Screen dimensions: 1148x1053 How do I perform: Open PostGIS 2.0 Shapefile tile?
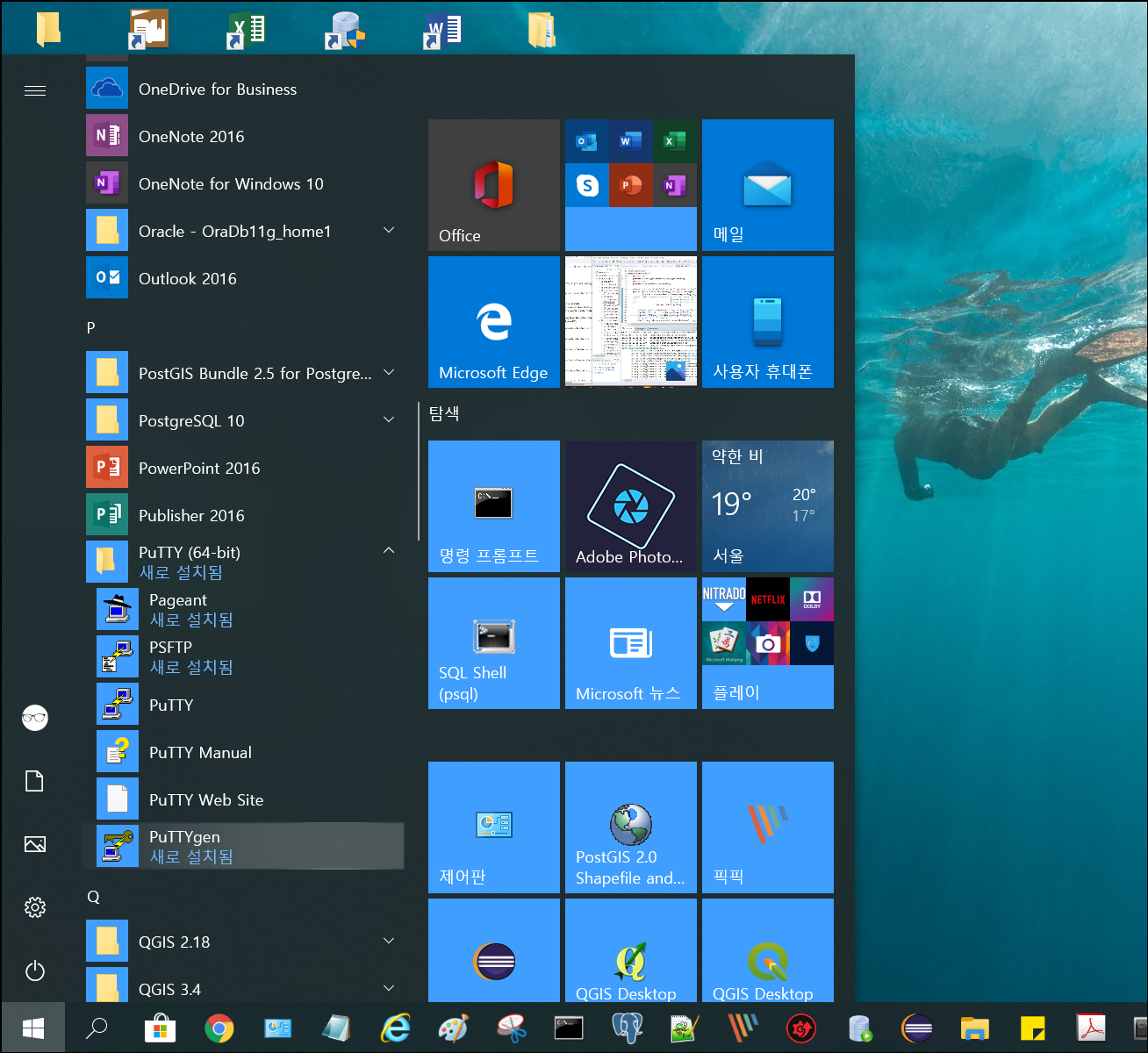pos(631,827)
